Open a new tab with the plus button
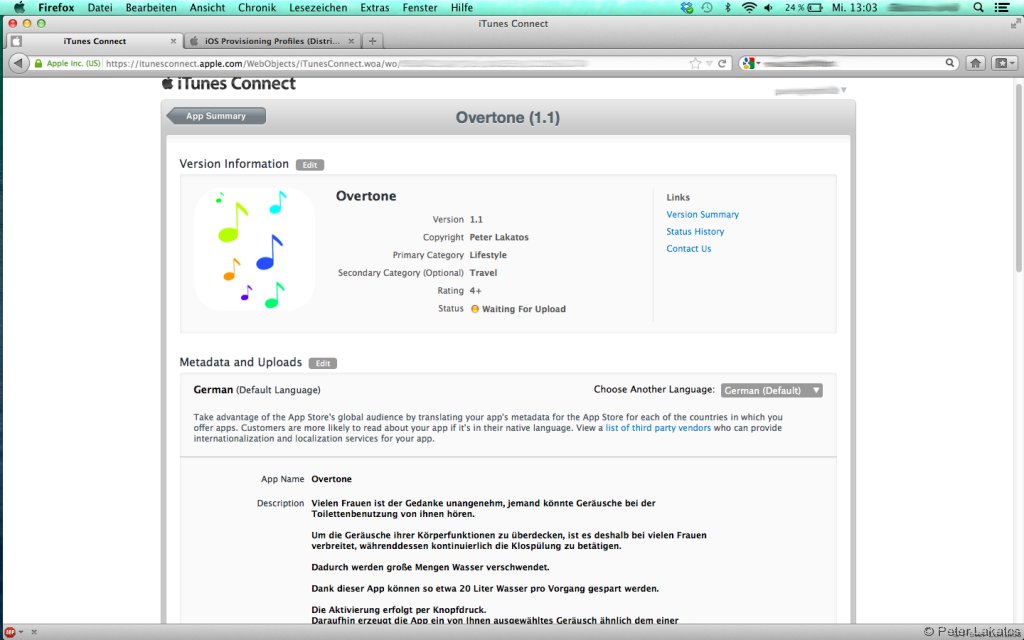This screenshot has height=640, width=1024. coord(372,40)
